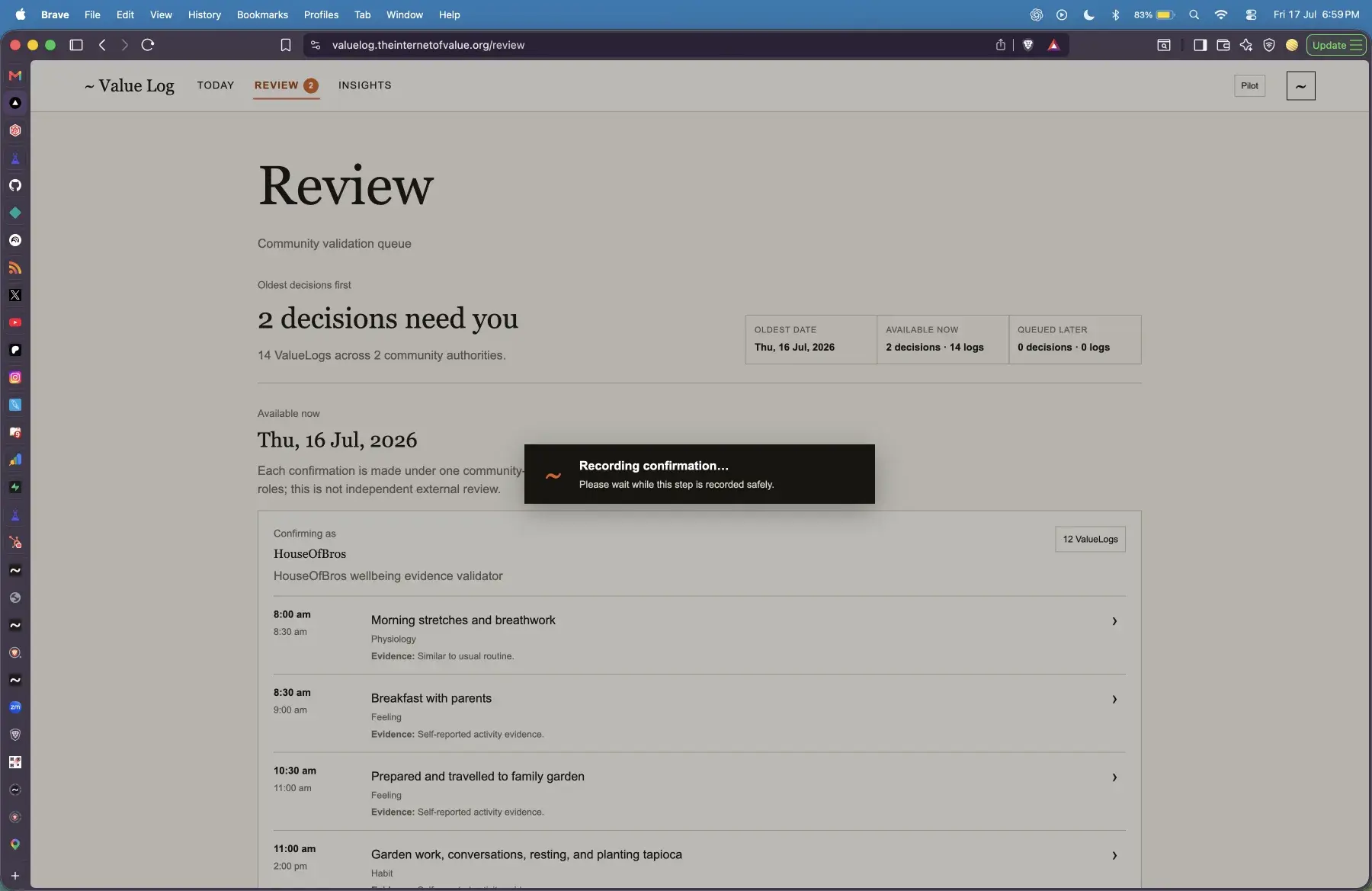The width and height of the screenshot is (1372, 891).
Task: Click the Update browser button
Action: tap(1336, 45)
